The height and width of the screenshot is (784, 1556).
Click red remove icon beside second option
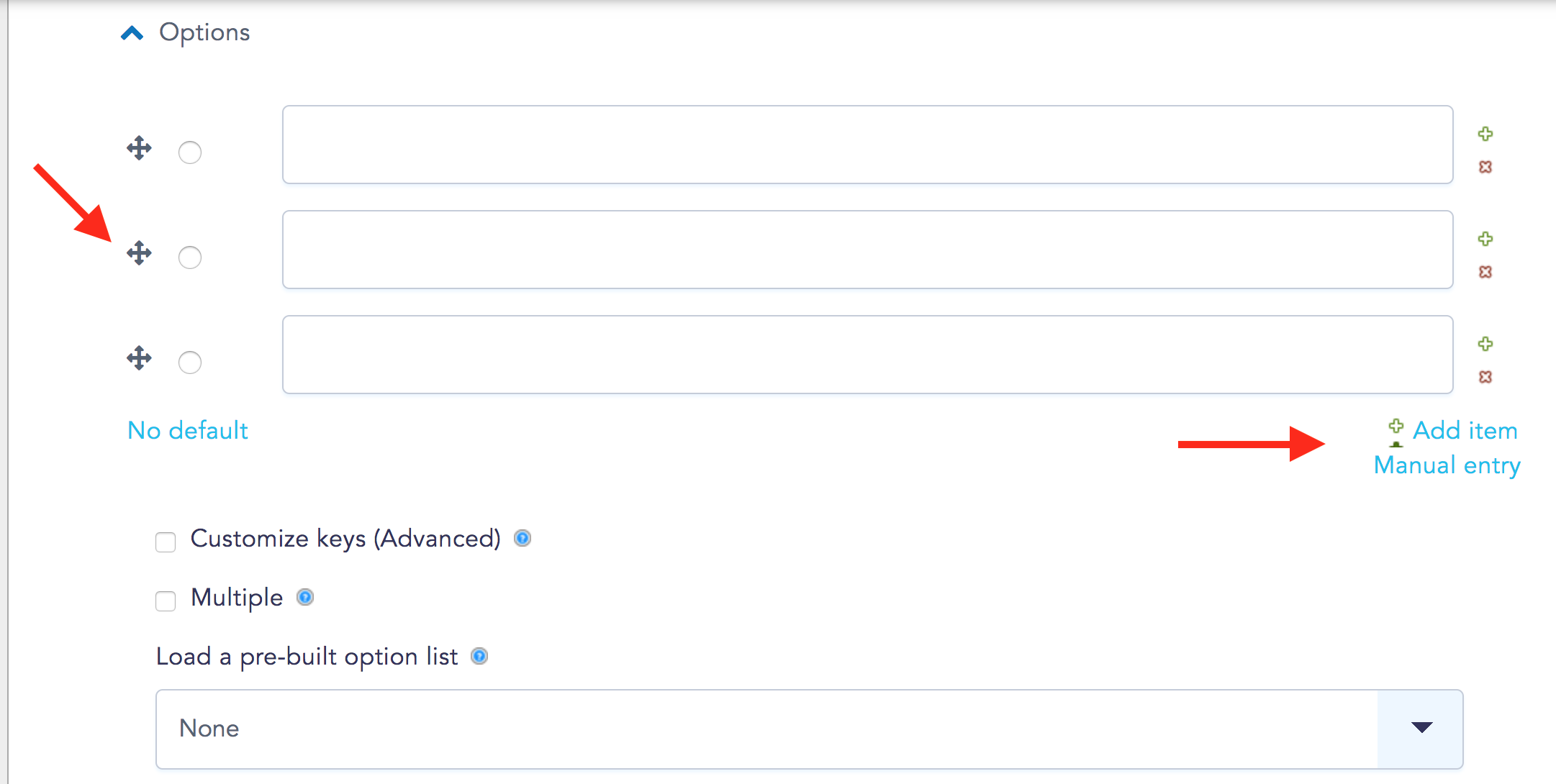pyautogui.click(x=1485, y=272)
